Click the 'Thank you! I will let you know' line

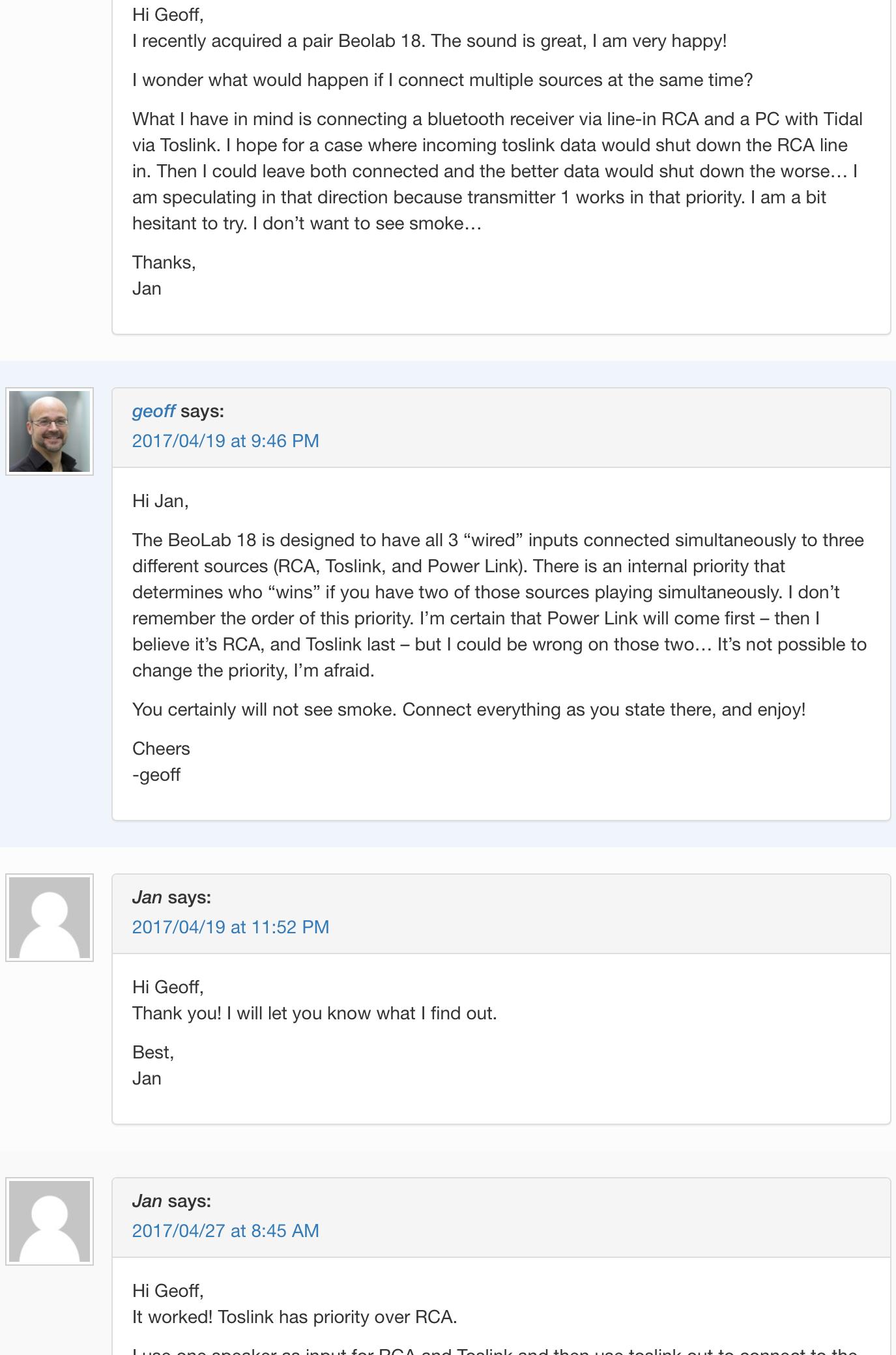point(315,1013)
